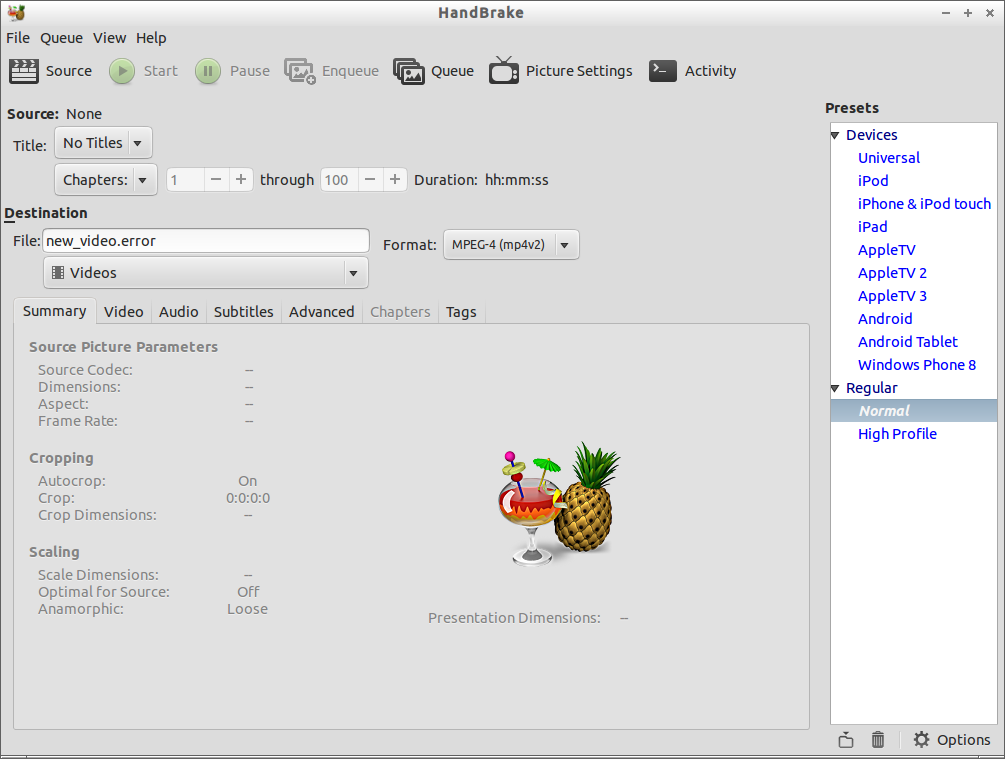The height and width of the screenshot is (759, 1005).
Task: Click the start chapter number field
Action: 185,179
